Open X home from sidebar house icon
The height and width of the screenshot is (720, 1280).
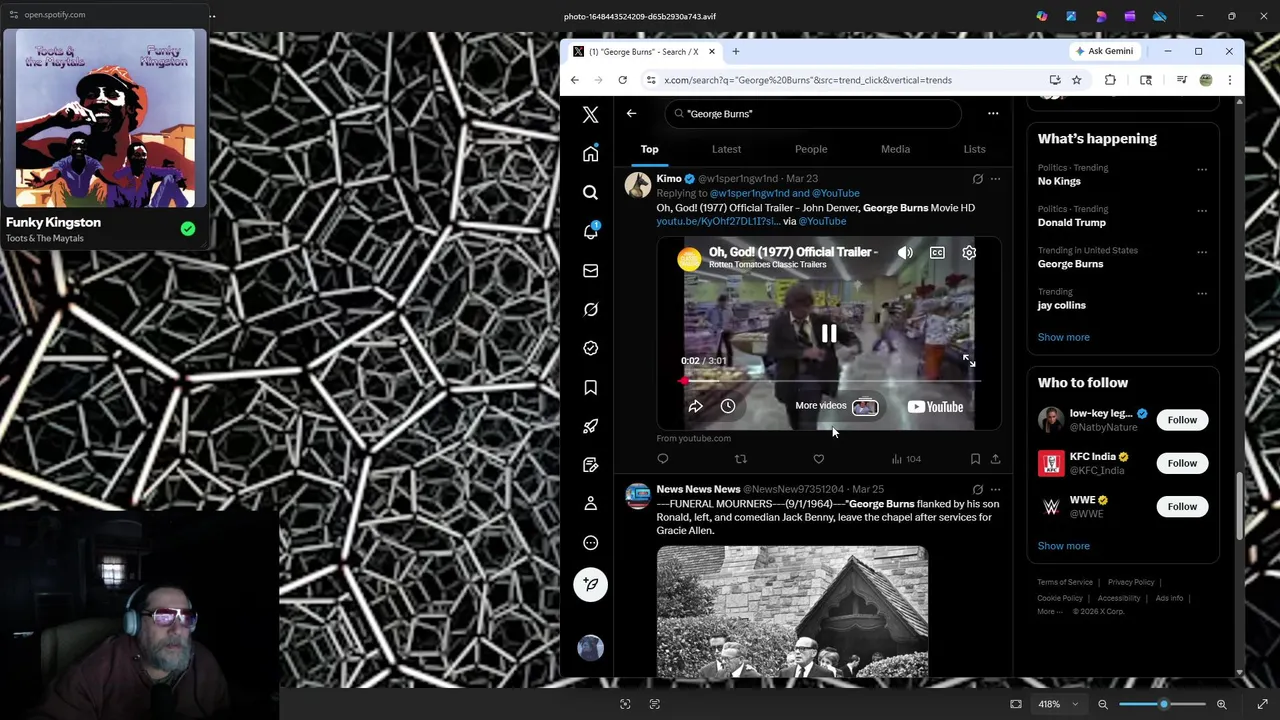[590, 154]
